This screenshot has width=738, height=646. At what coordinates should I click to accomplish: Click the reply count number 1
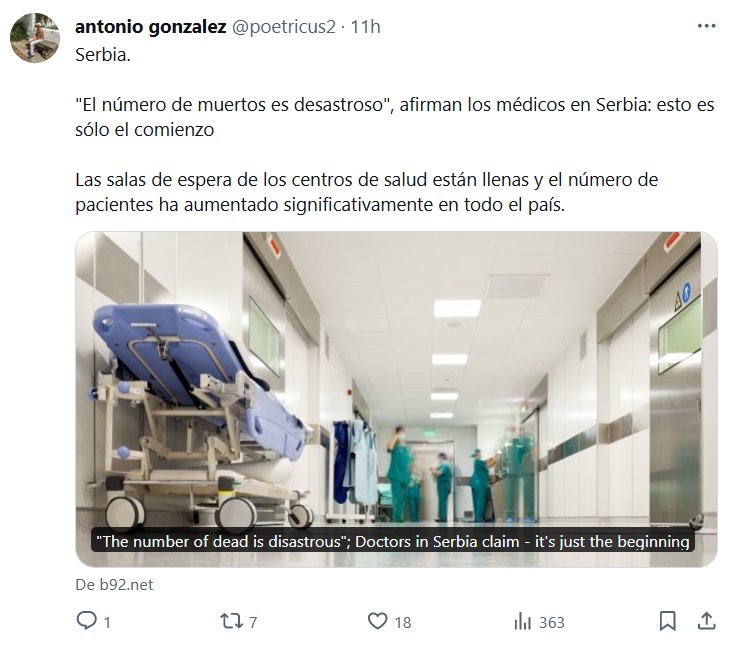pyautogui.click(x=107, y=622)
